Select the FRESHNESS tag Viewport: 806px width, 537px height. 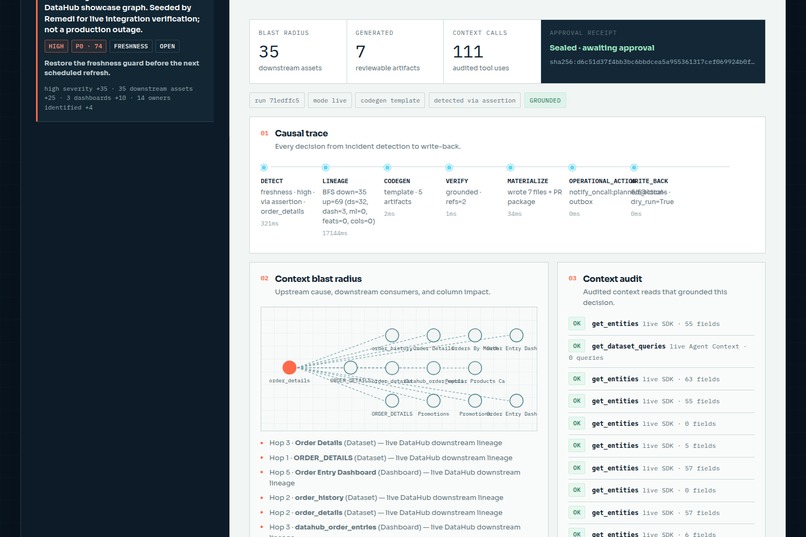[x=131, y=46]
